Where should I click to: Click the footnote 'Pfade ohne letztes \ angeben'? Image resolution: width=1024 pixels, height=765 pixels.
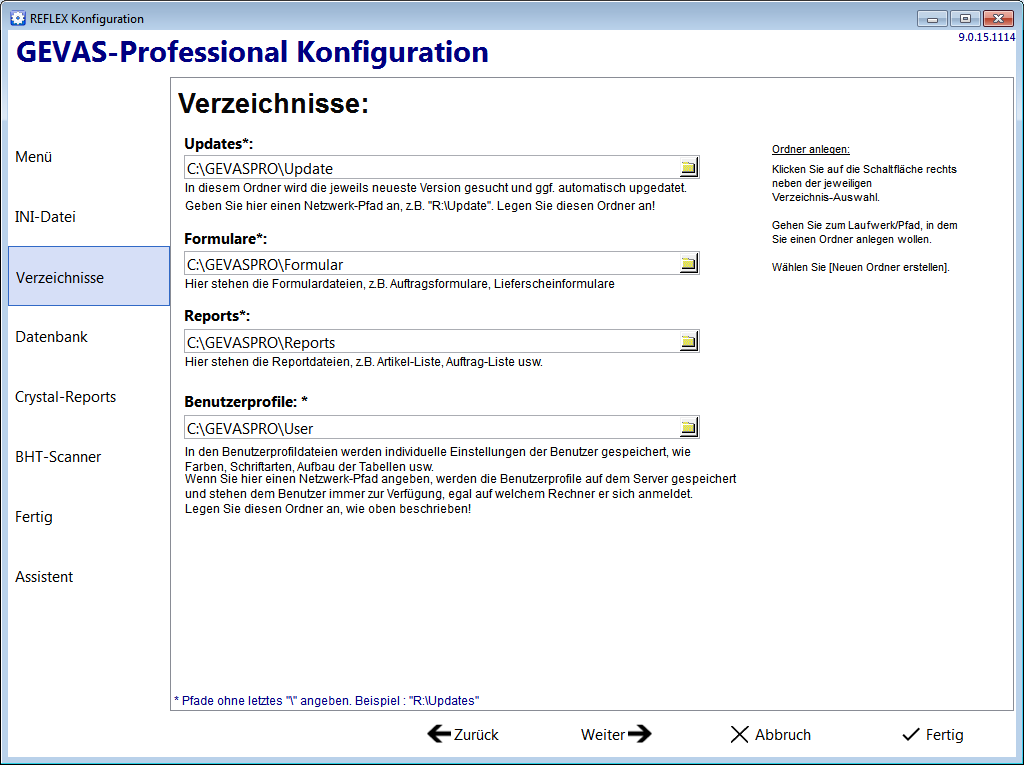(x=327, y=700)
